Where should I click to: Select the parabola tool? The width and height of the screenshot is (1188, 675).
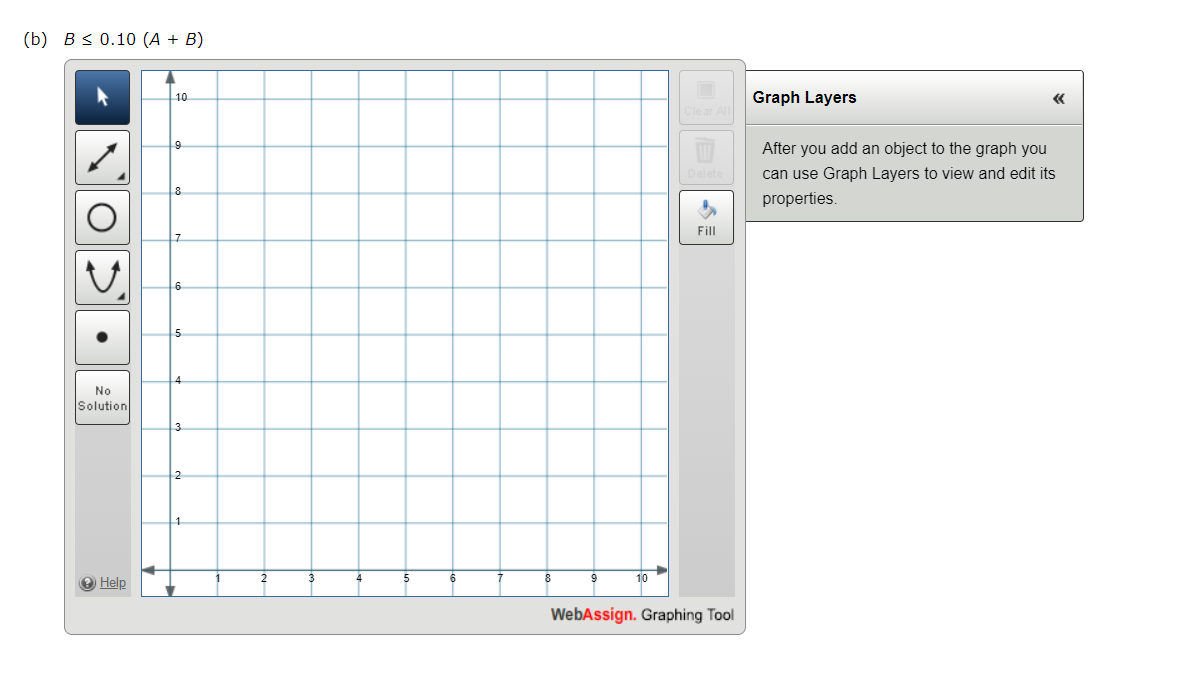point(102,277)
